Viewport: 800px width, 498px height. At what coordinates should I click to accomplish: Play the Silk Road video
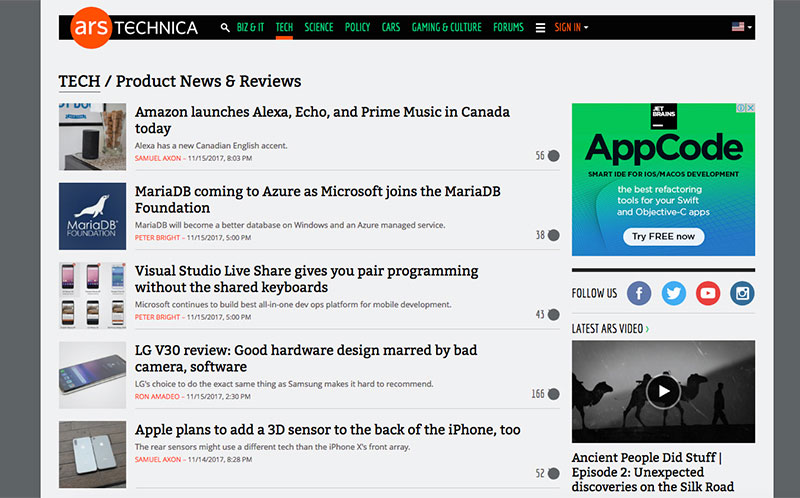(x=663, y=391)
